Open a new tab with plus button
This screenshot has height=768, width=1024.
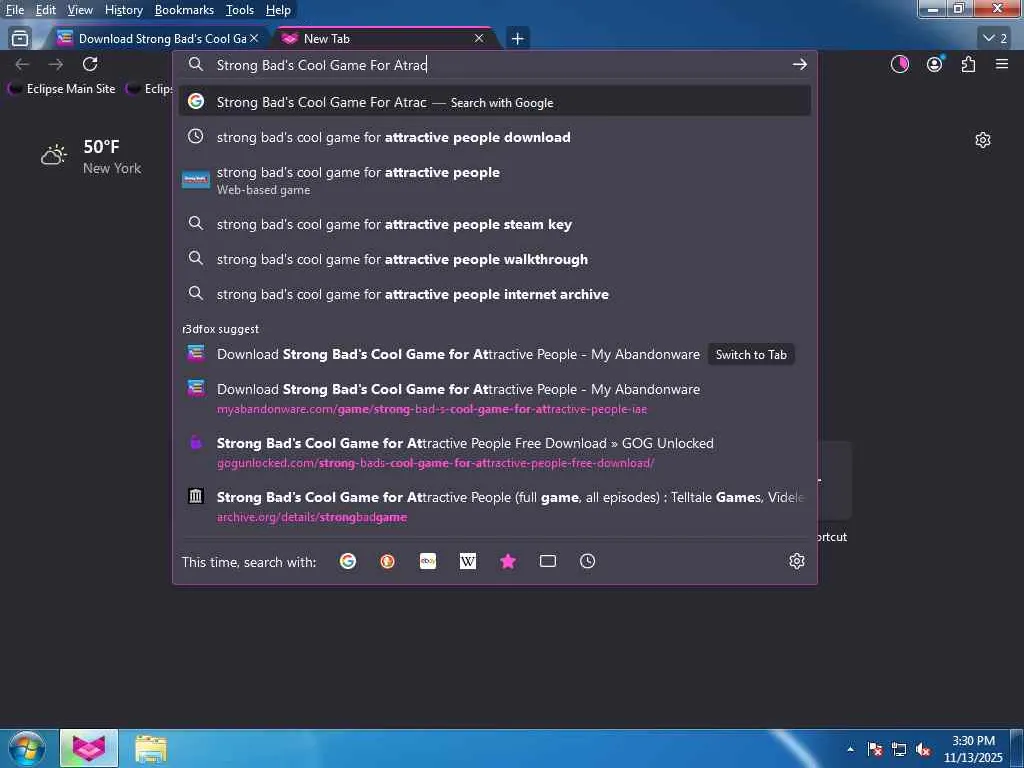pos(518,39)
